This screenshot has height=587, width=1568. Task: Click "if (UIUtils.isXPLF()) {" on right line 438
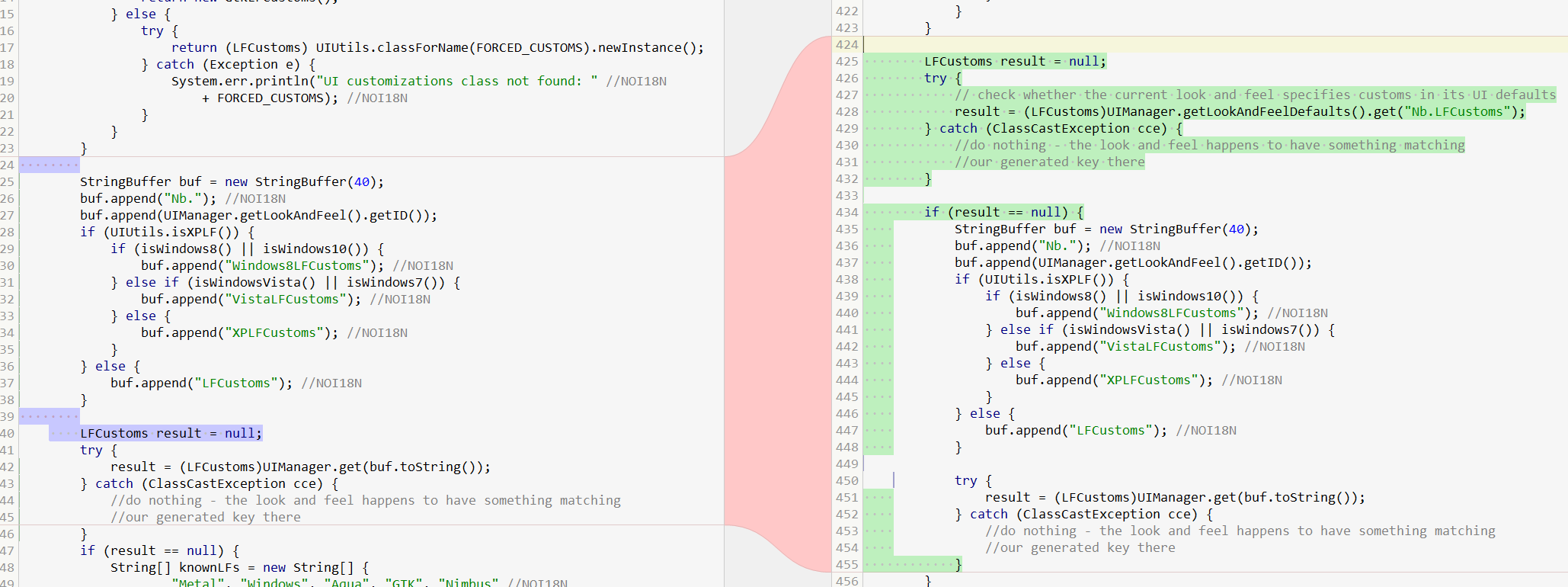[x=1042, y=279]
